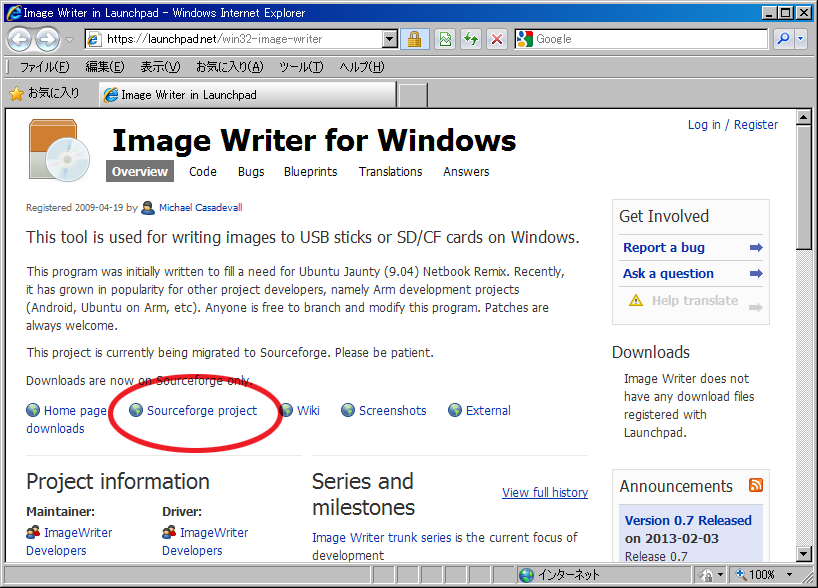Open the Blueprints tab
Image resolution: width=818 pixels, height=588 pixels.
310,172
